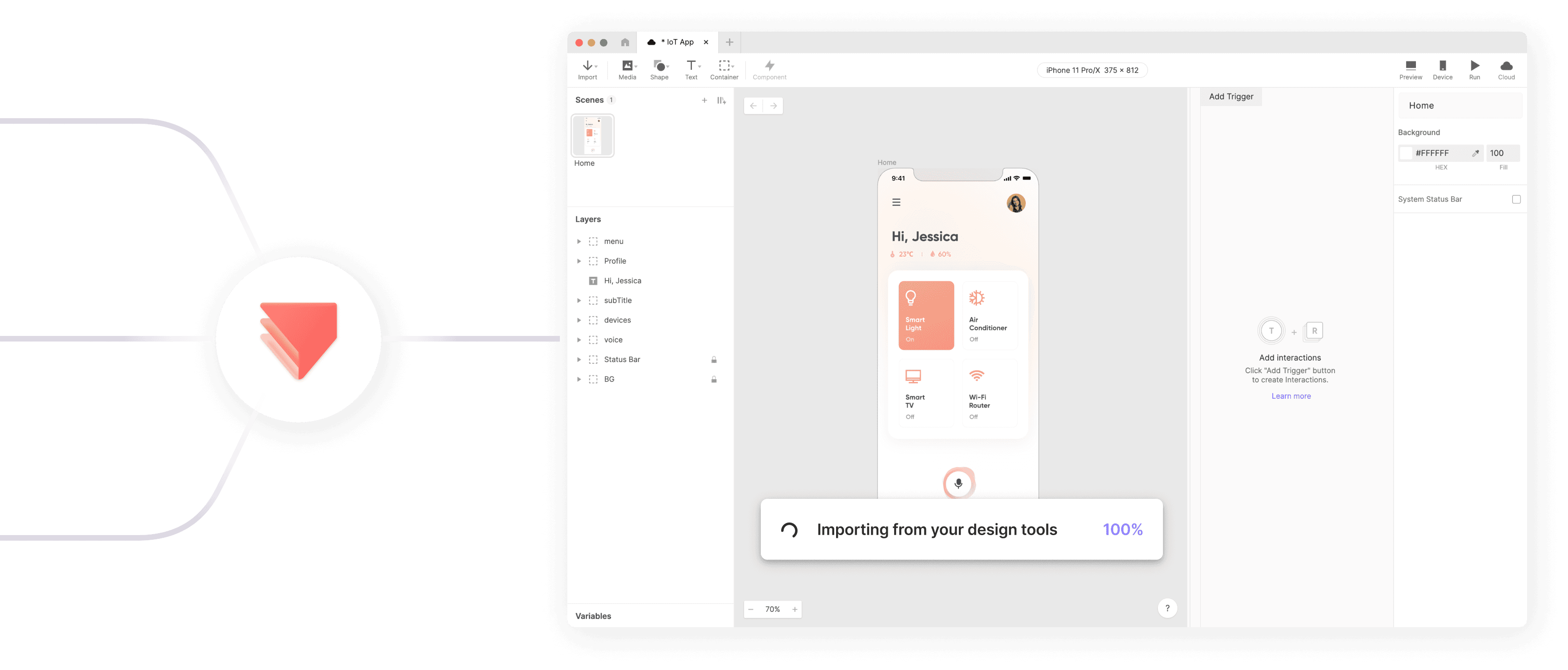Click the Add Trigger button
1568x670 pixels.
click(x=1231, y=97)
